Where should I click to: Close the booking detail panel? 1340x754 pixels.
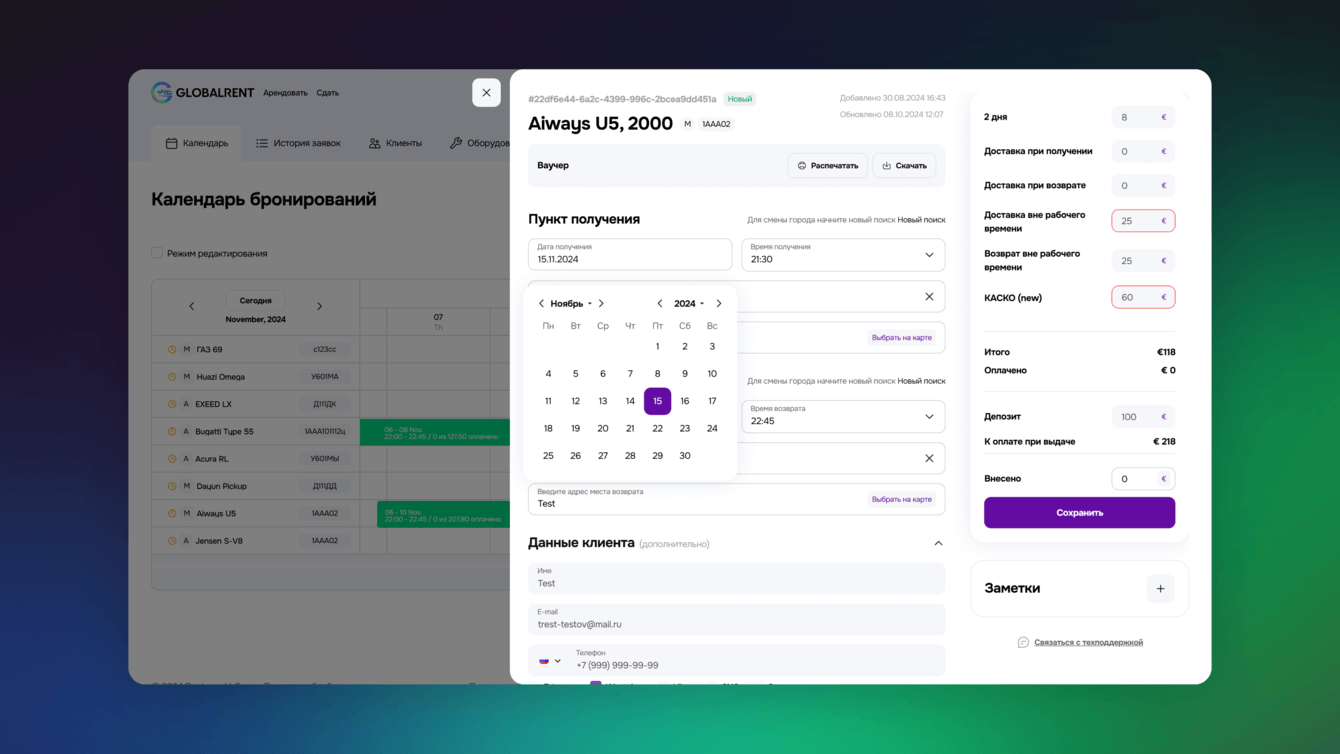(486, 93)
